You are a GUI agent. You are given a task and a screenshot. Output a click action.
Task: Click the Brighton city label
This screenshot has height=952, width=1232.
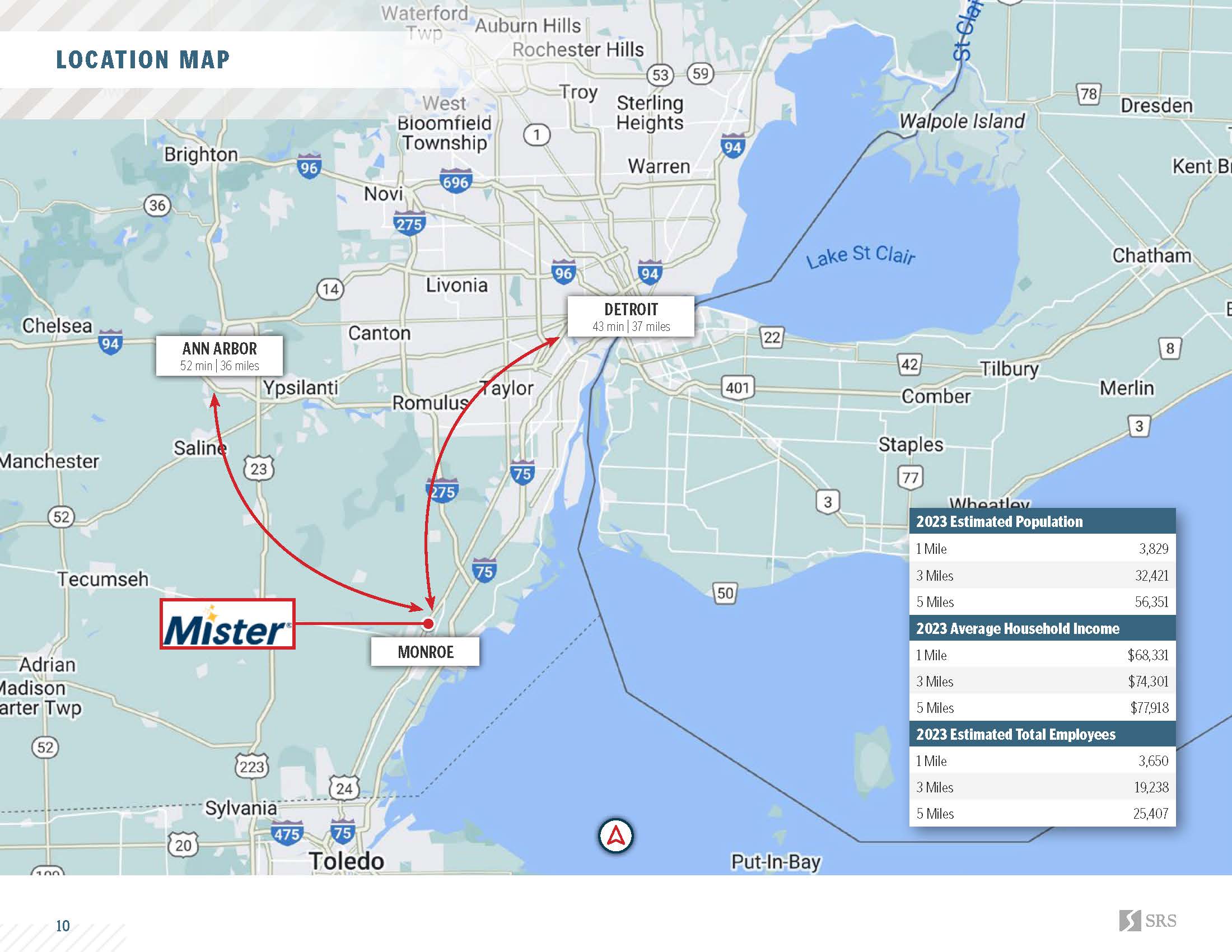[x=201, y=155]
